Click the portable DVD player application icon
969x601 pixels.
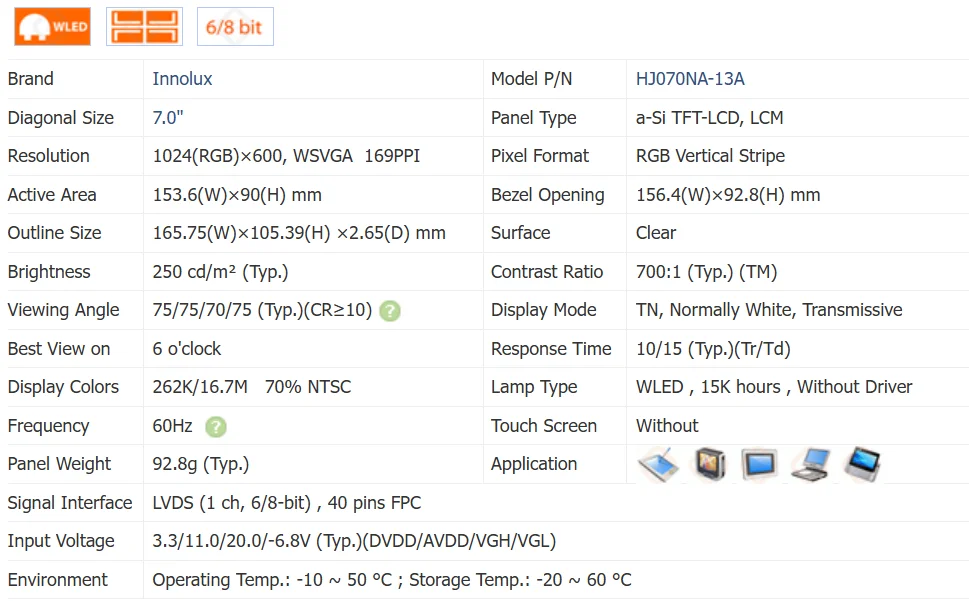(x=810, y=464)
